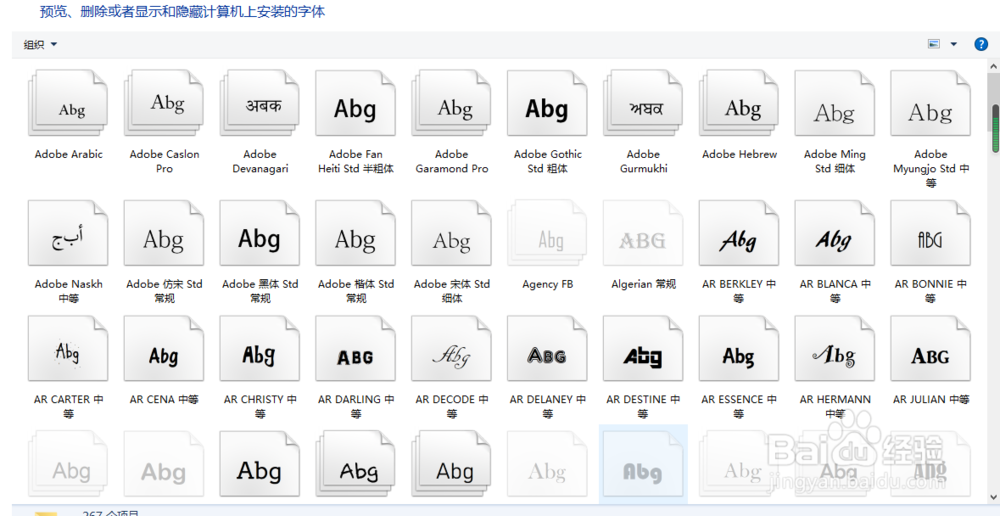Select the AR BLANCA font icon

(x=835, y=233)
